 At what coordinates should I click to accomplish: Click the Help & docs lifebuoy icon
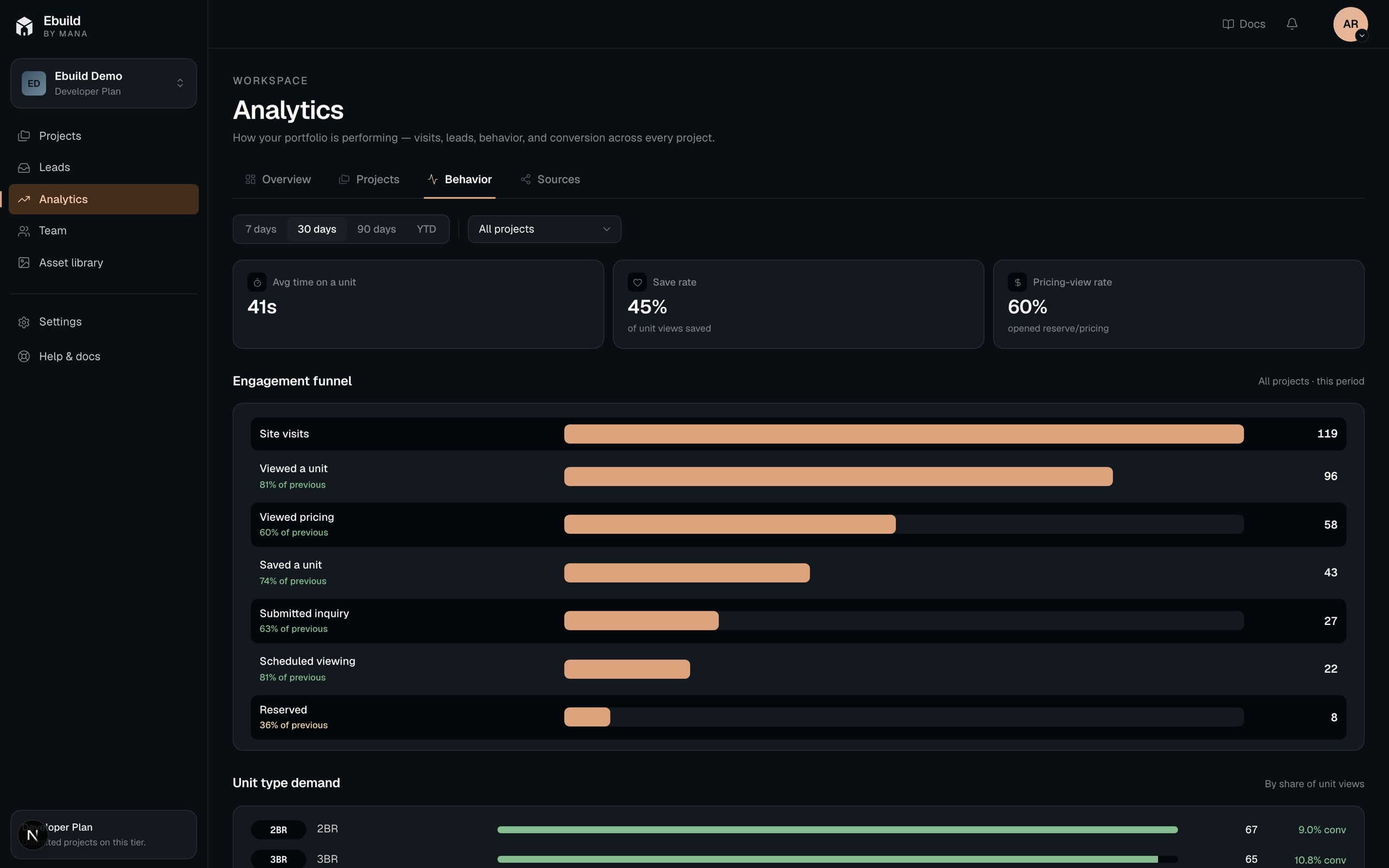click(x=24, y=356)
